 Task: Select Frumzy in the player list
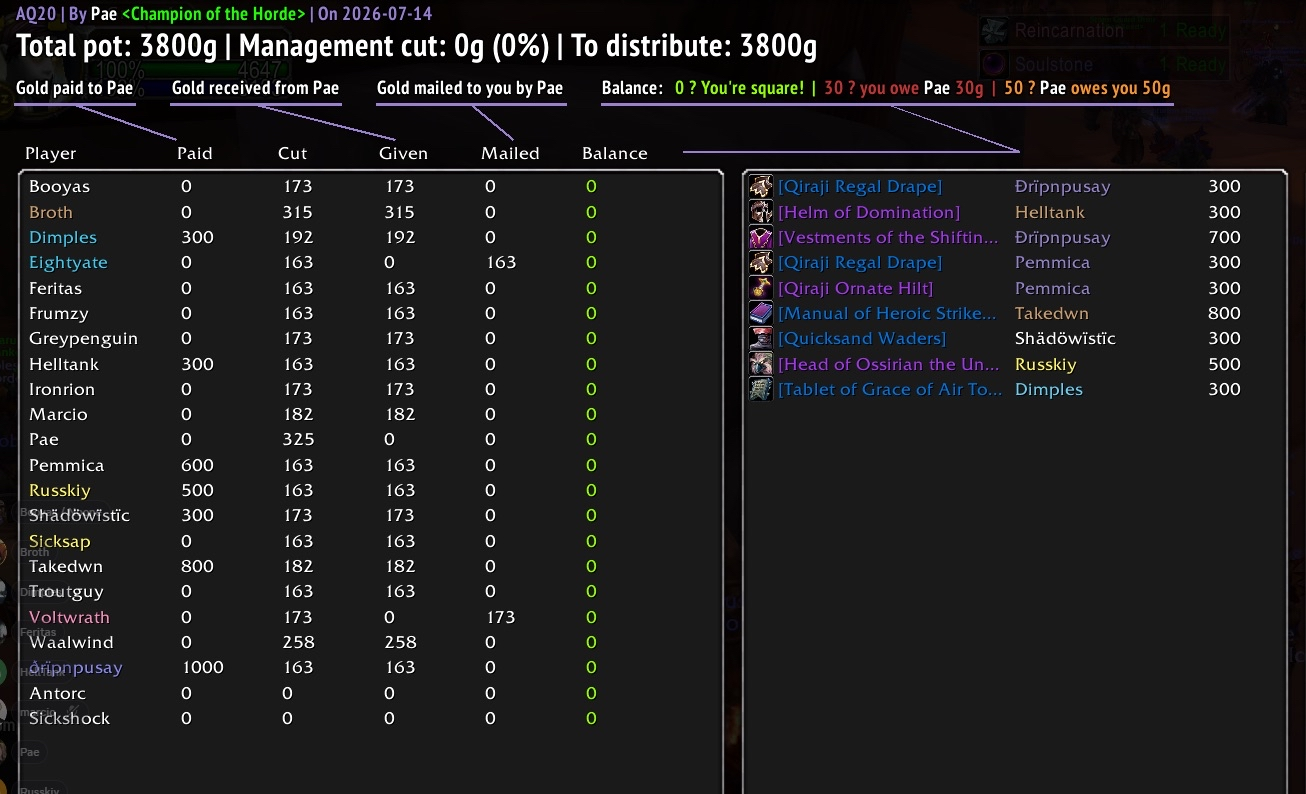(59, 313)
